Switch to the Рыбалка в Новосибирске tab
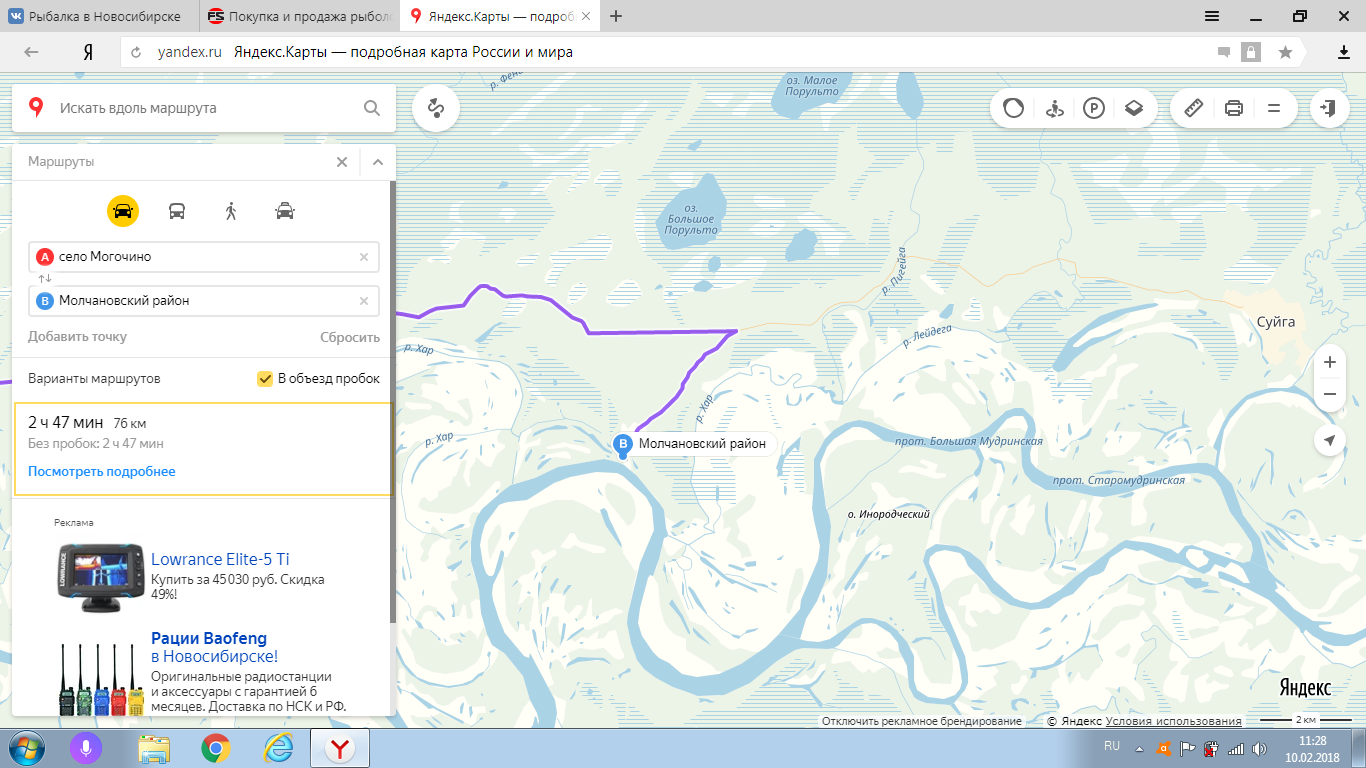 point(100,17)
